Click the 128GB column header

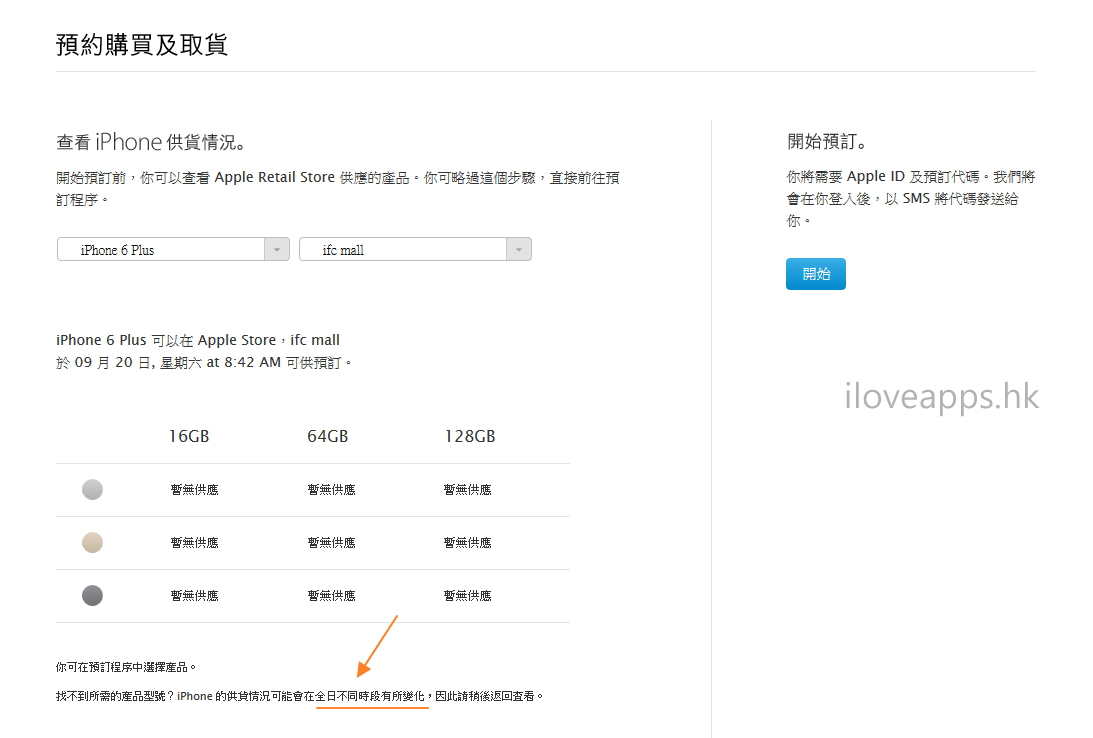tap(470, 436)
